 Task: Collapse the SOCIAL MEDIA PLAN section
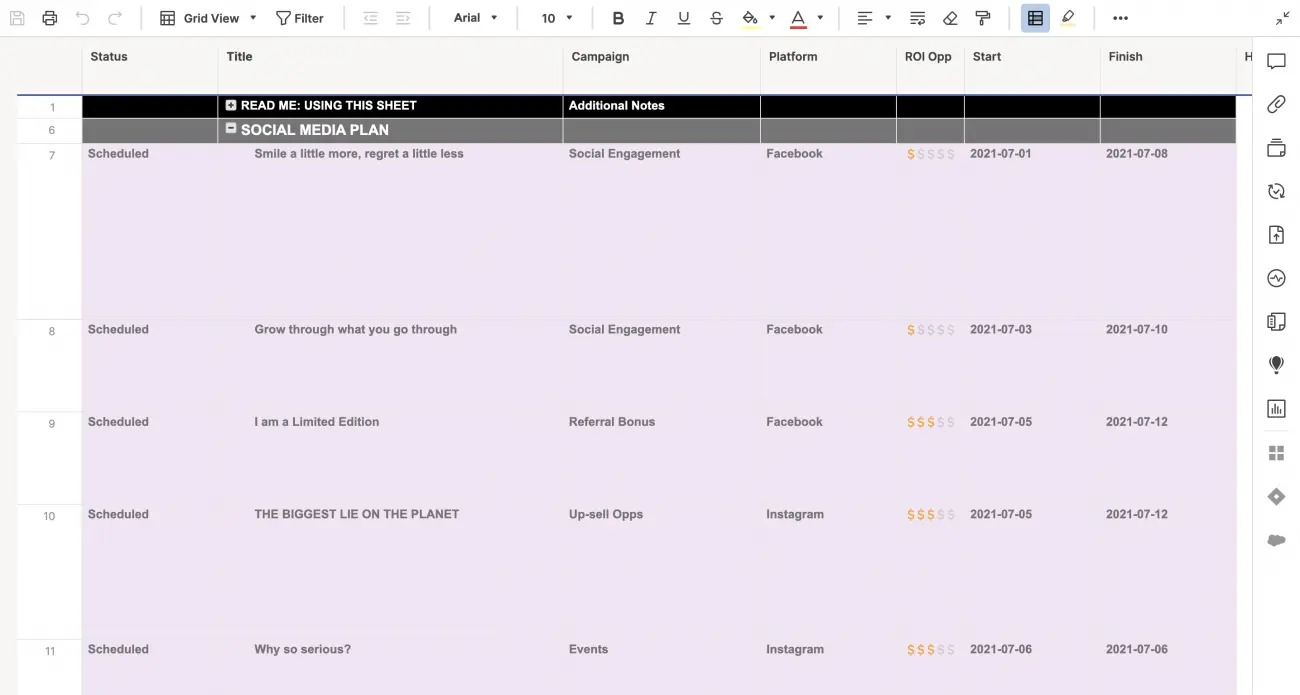coord(231,129)
